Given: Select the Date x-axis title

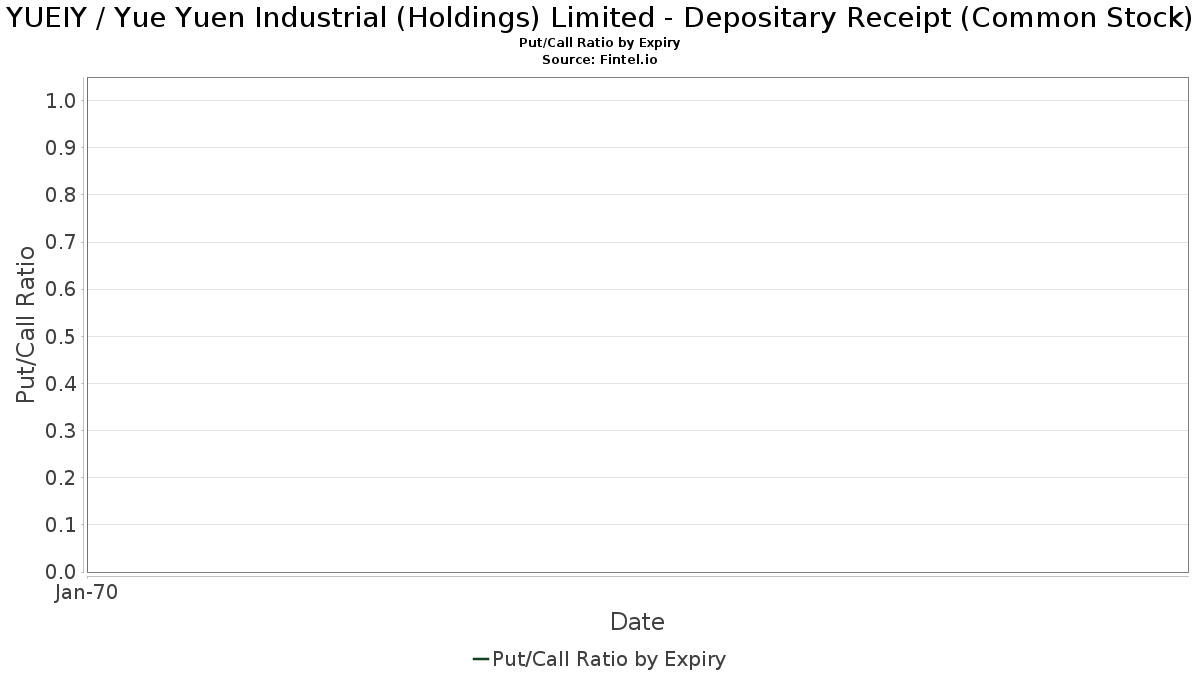Looking at the screenshot, I should pyautogui.click(x=637, y=622).
